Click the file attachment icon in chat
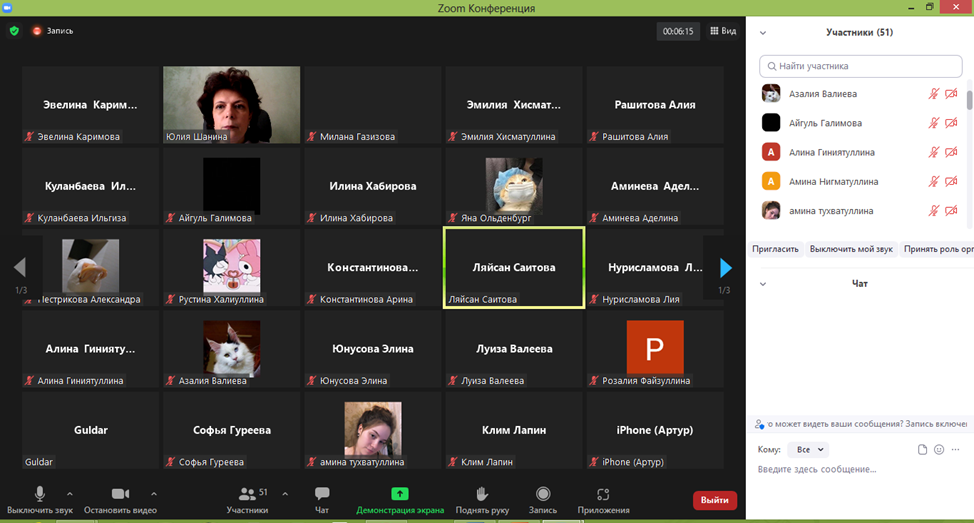The width and height of the screenshot is (974, 523). click(922, 450)
